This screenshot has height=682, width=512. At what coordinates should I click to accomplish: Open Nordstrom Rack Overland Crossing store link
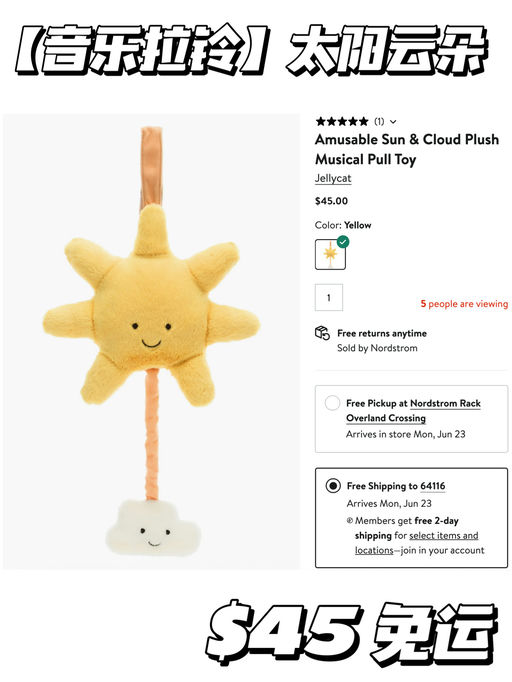click(x=413, y=411)
